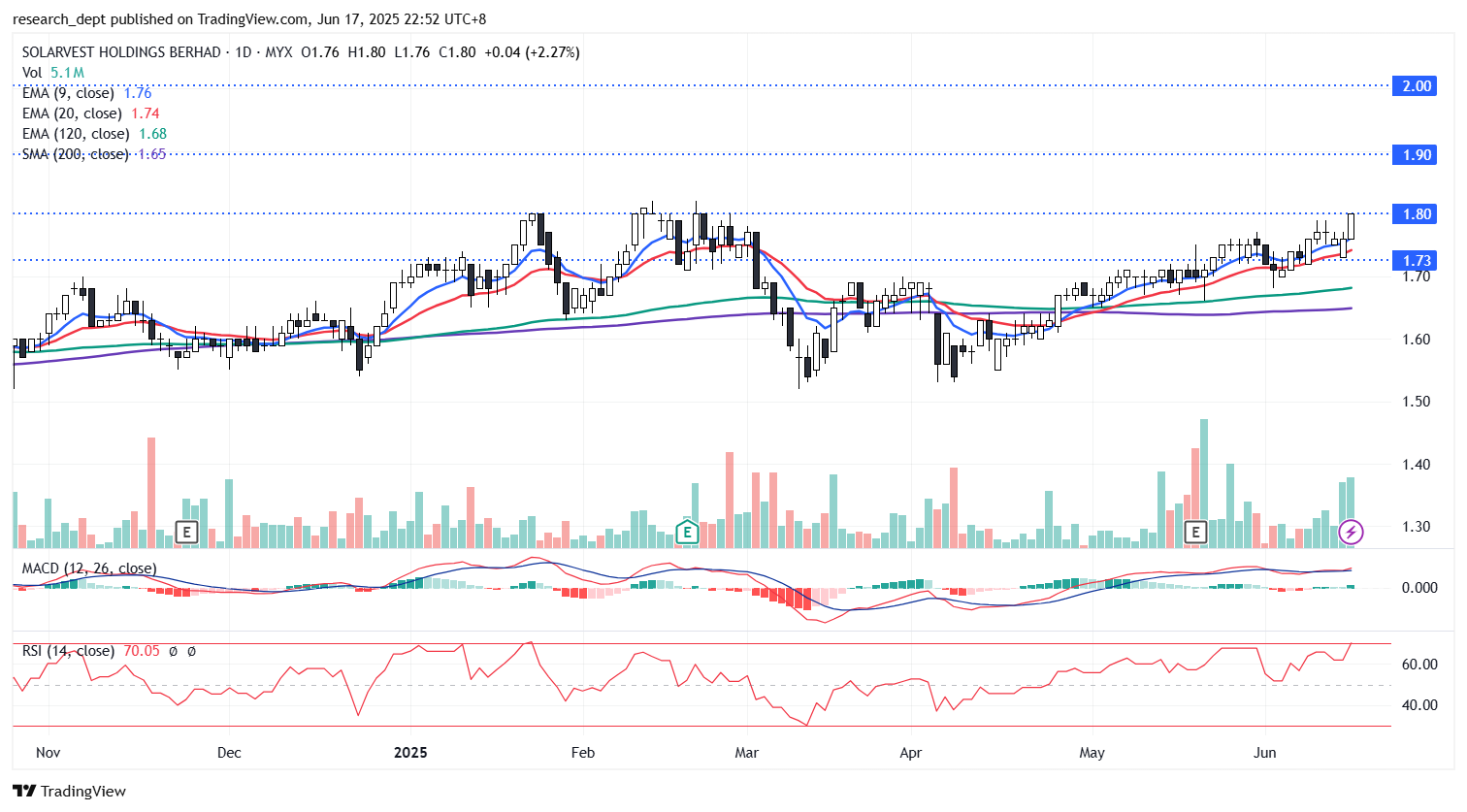1467x812 pixels.
Task: Click the Jun label on the time axis
Action: click(x=1264, y=753)
